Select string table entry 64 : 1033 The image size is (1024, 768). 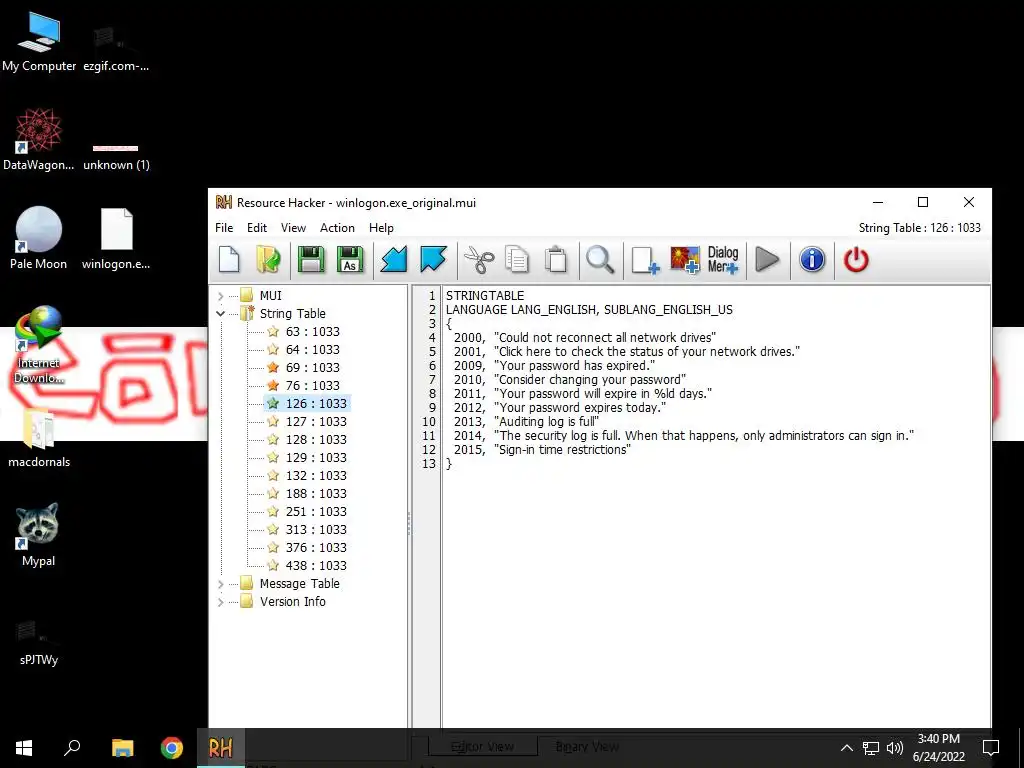tap(312, 349)
